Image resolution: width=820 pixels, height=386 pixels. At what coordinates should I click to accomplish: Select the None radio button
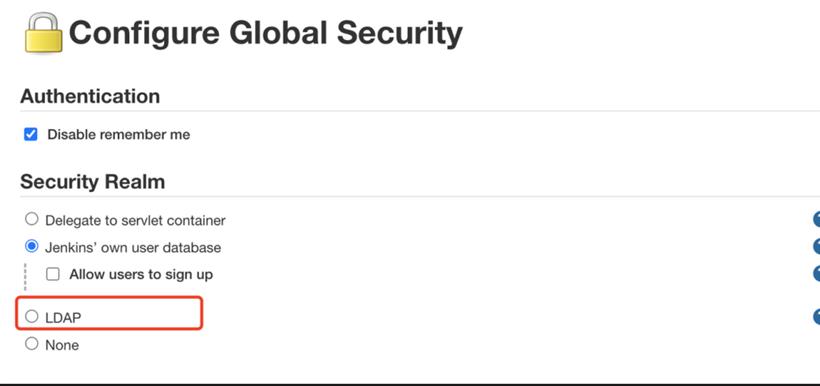(x=32, y=344)
